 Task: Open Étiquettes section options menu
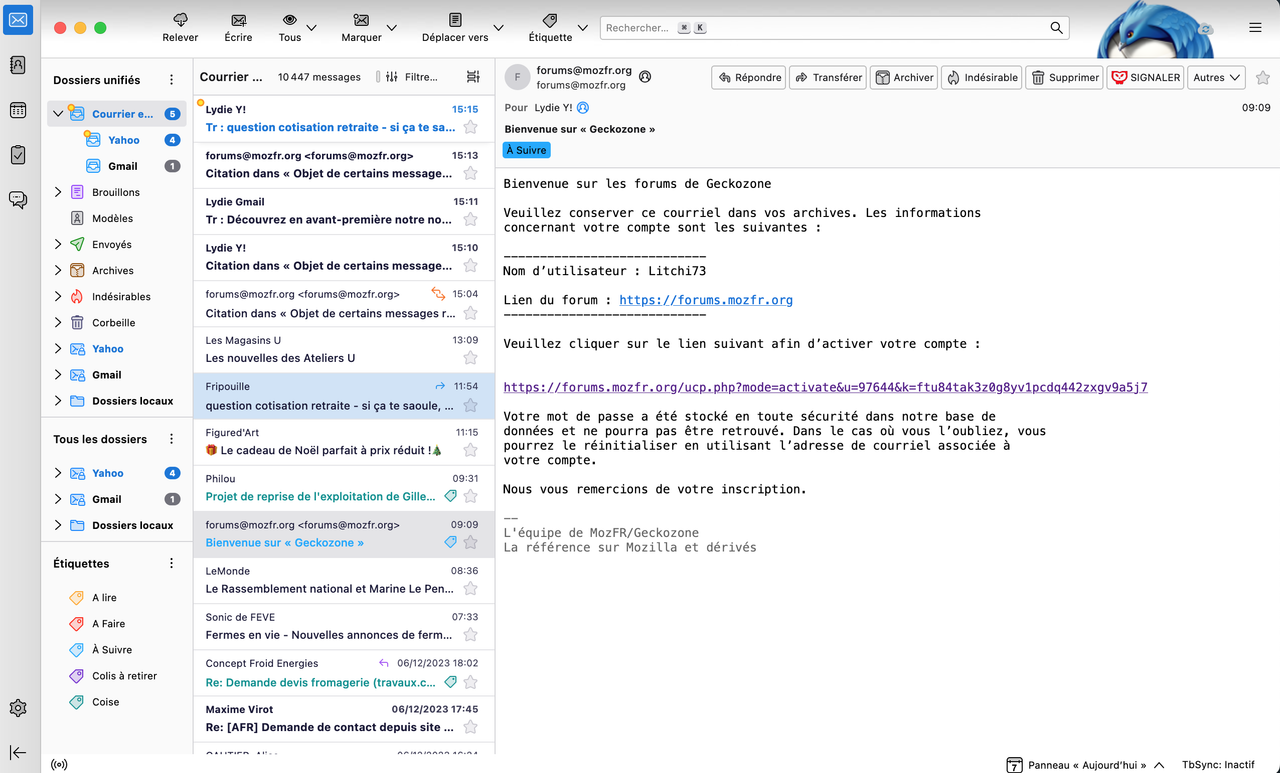point(171,563)
